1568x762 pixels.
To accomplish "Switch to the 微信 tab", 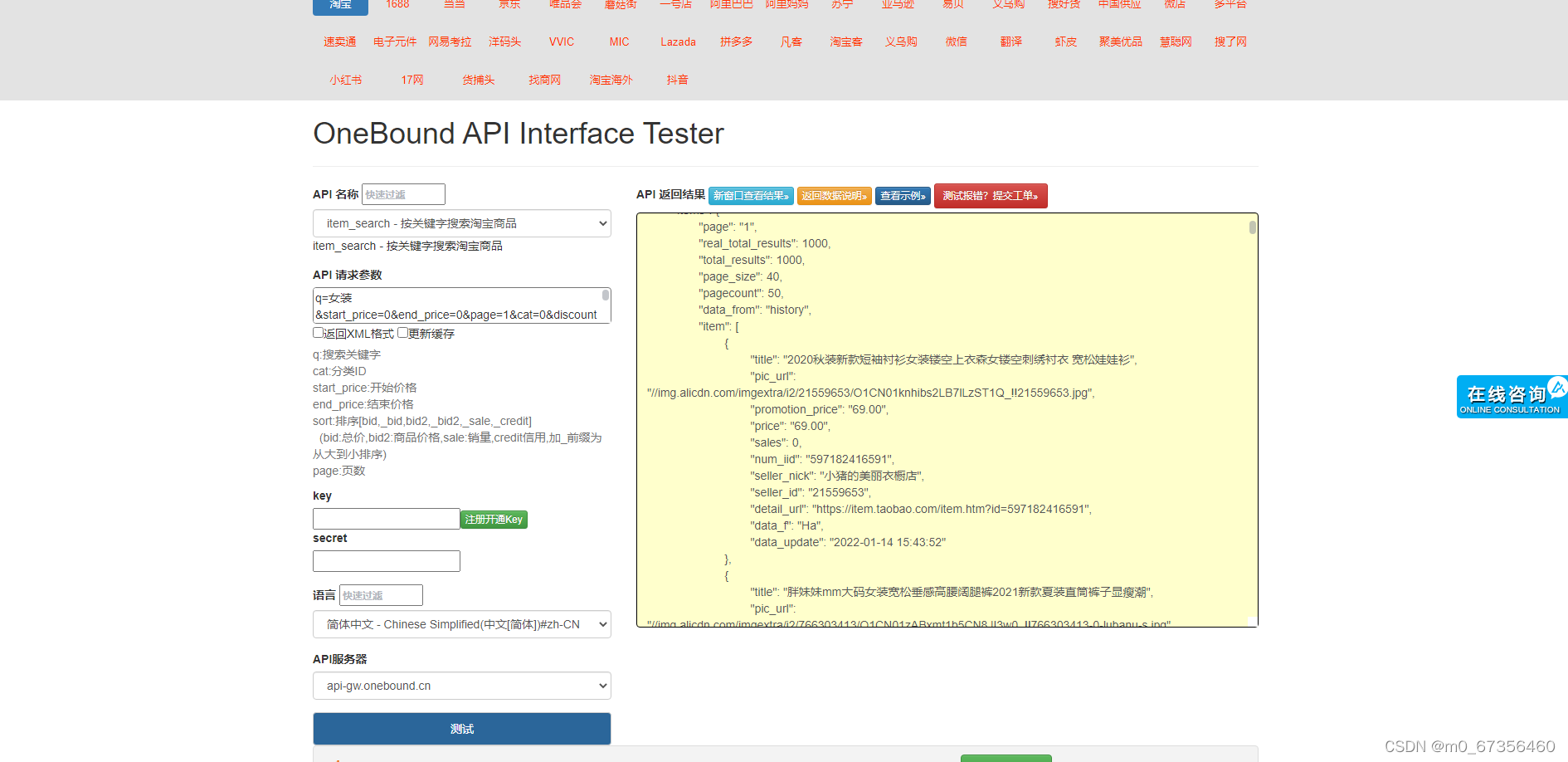I will click(x=957, y=42).
